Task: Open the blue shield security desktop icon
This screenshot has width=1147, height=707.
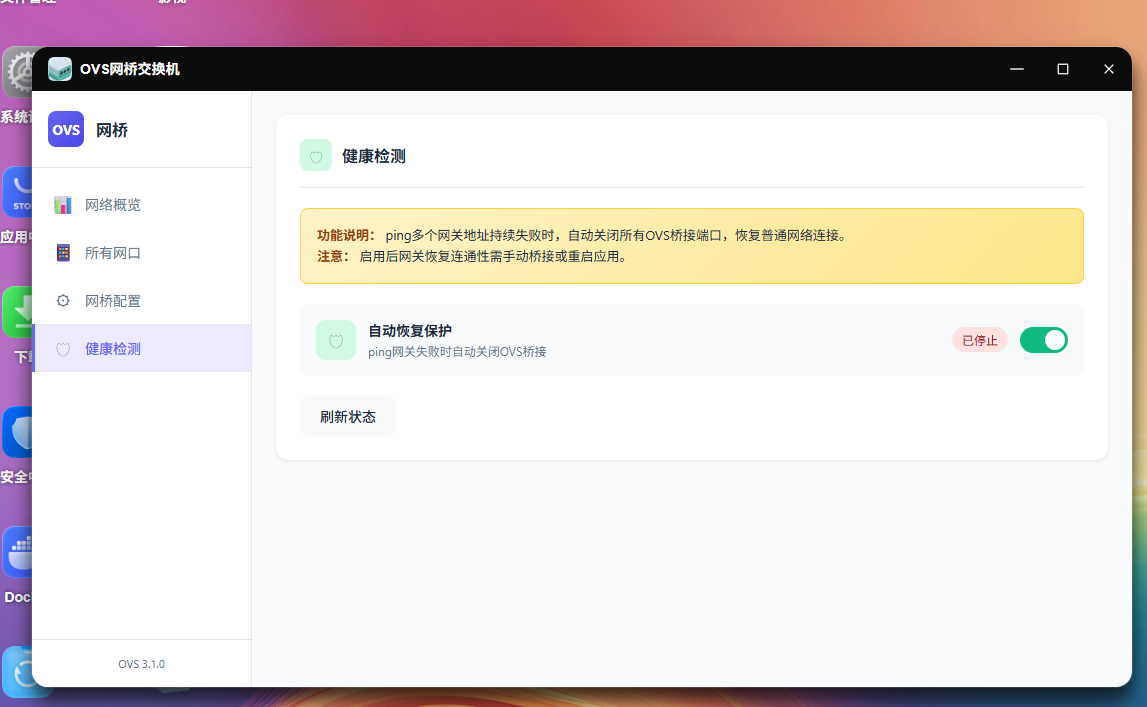Action: (x=17, y=433)
